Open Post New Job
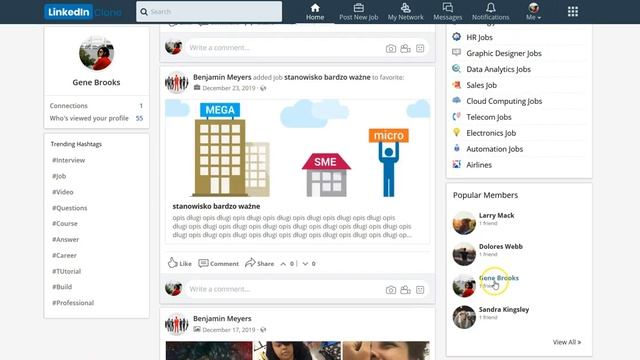This screenshot has height=360, width=640. pyautogui.click(x=359, y=12)
